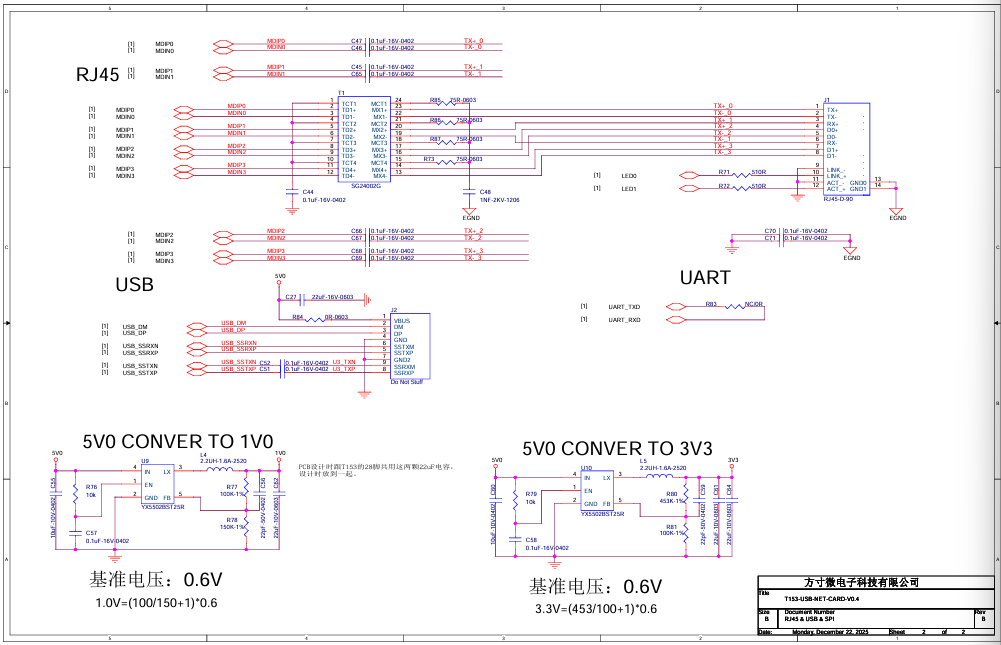Select the U9 regulator designator
Viewport: 1001px width, 645px height.
click(145, 461)
